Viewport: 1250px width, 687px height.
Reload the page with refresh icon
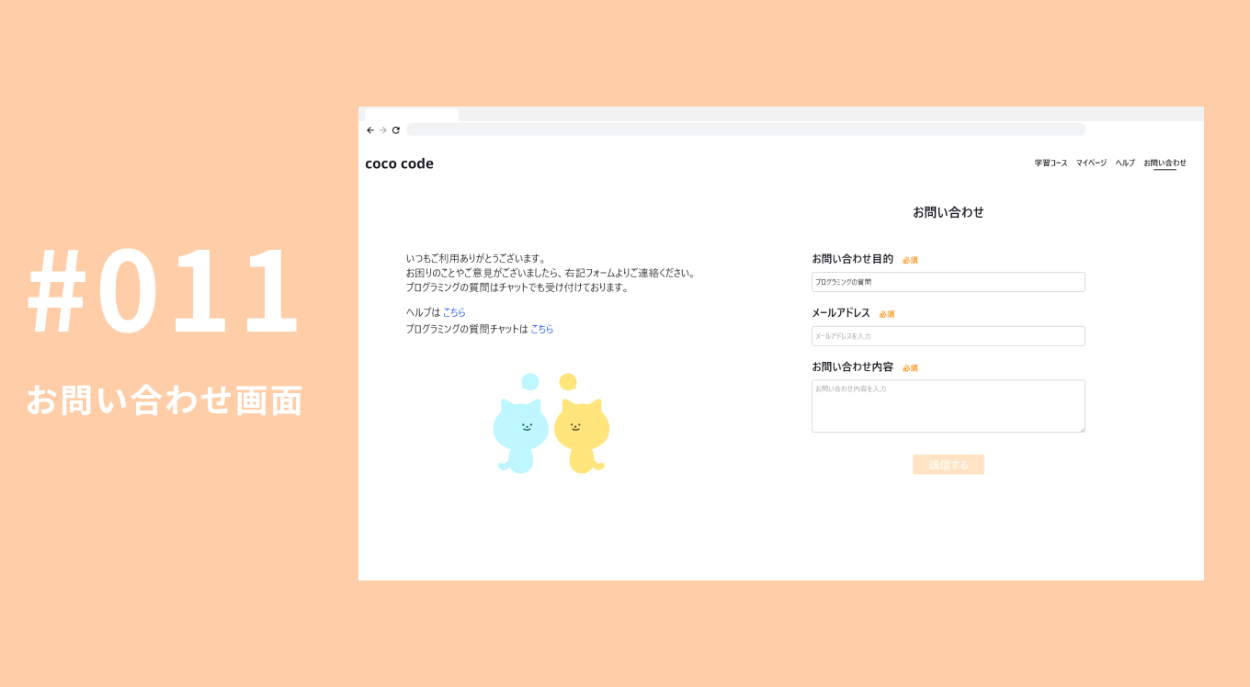[396, 130]
